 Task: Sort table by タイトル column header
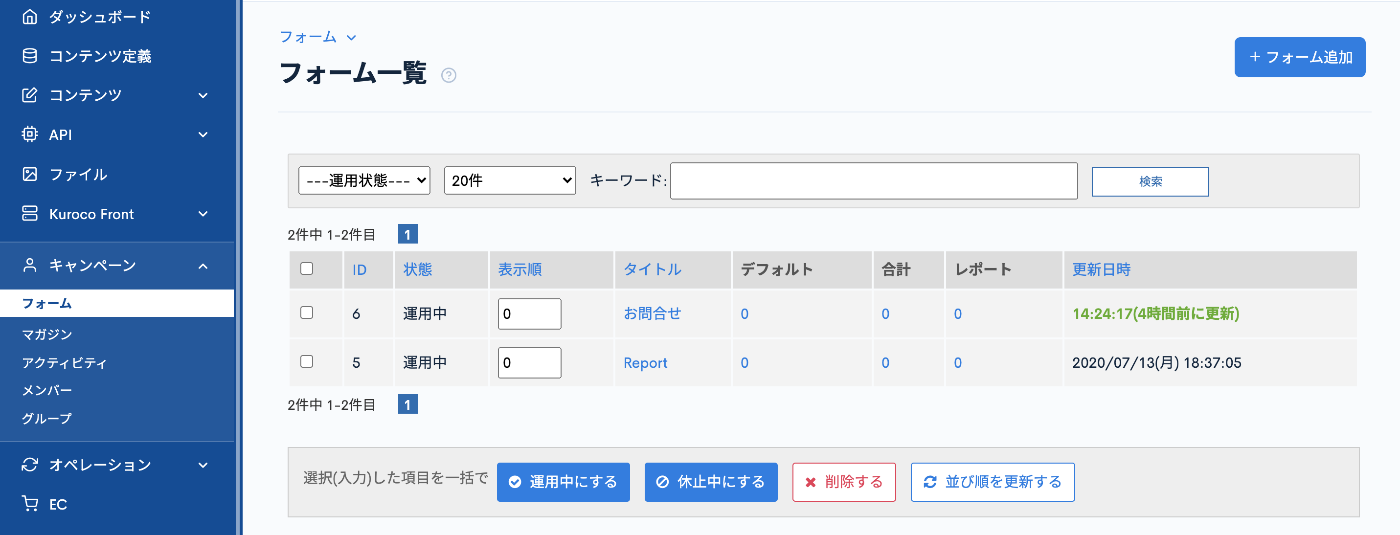pos(652,269)
